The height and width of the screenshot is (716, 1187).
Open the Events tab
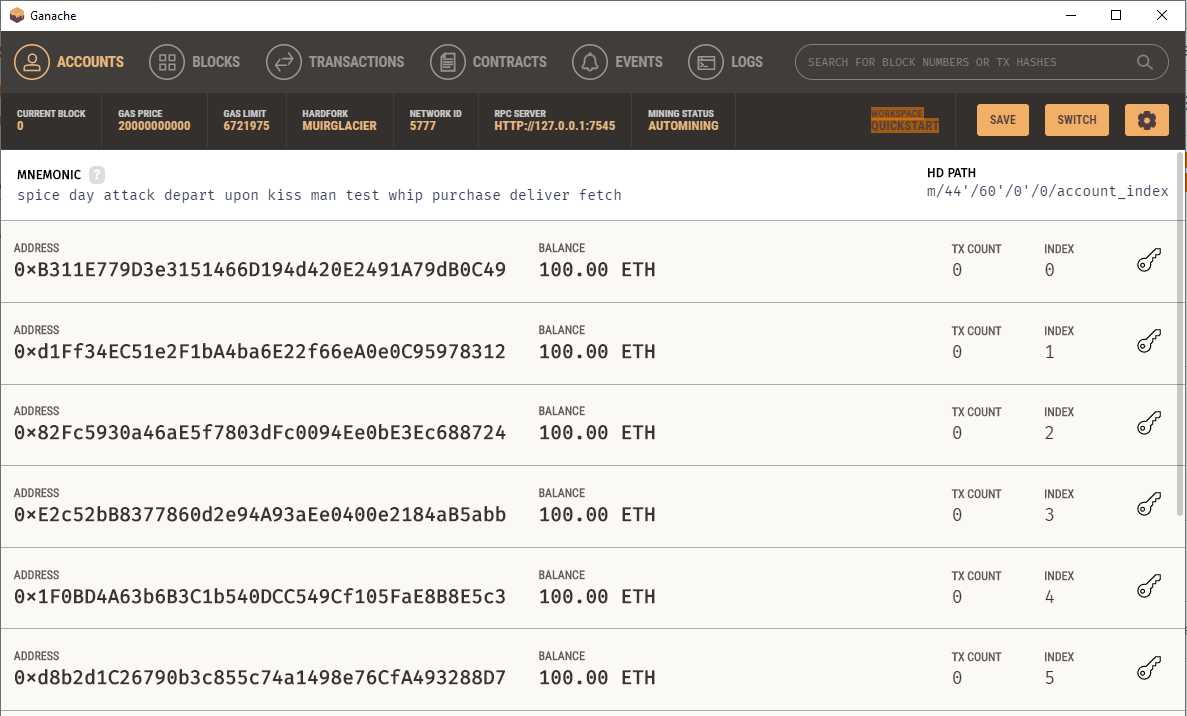[x=618, y=62]
